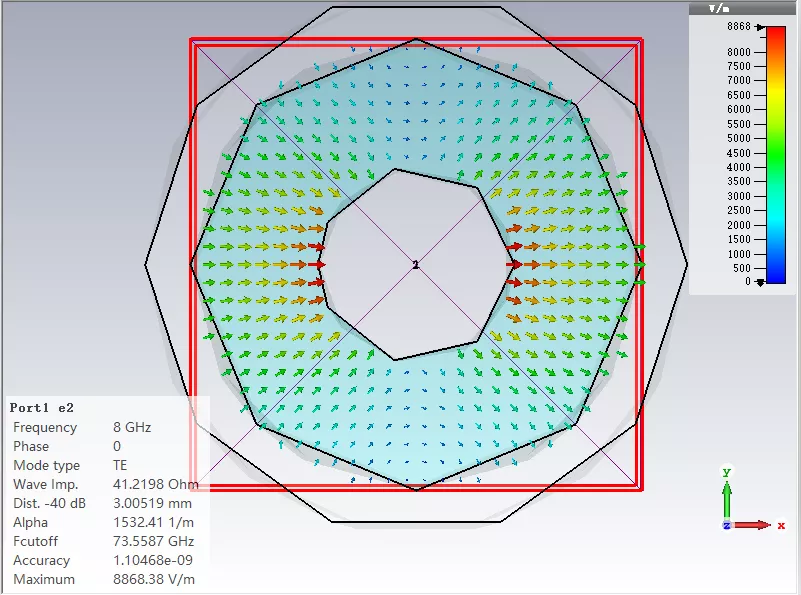Click the '8 GHz' frequency value
The width and height of the screenshot is (801, 595).
click(132, 427)
